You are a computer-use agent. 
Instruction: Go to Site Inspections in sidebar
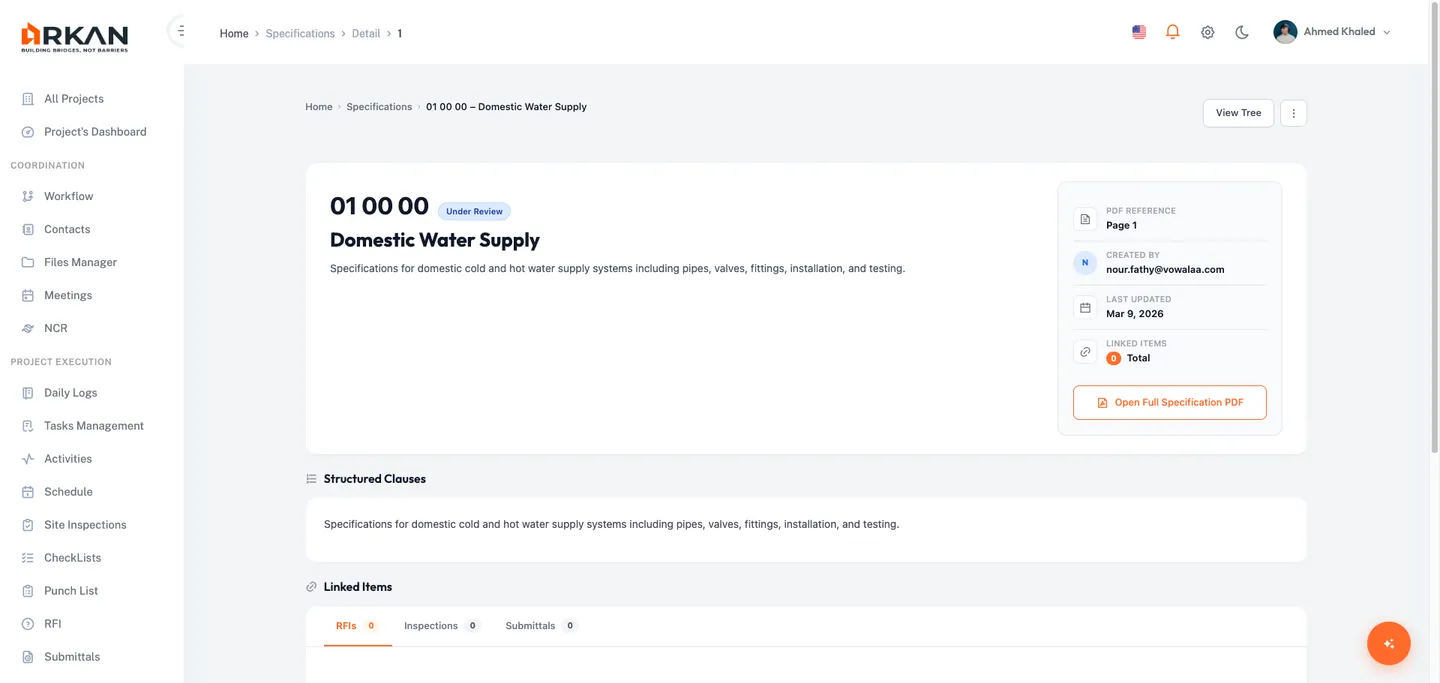(x=84, y=524)
